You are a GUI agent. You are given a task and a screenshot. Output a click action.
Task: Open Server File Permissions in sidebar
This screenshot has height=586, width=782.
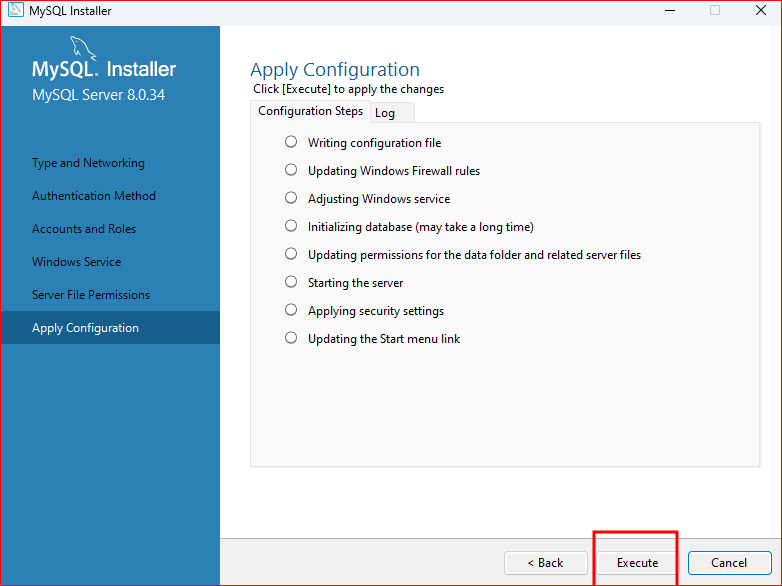pos(91,295)
